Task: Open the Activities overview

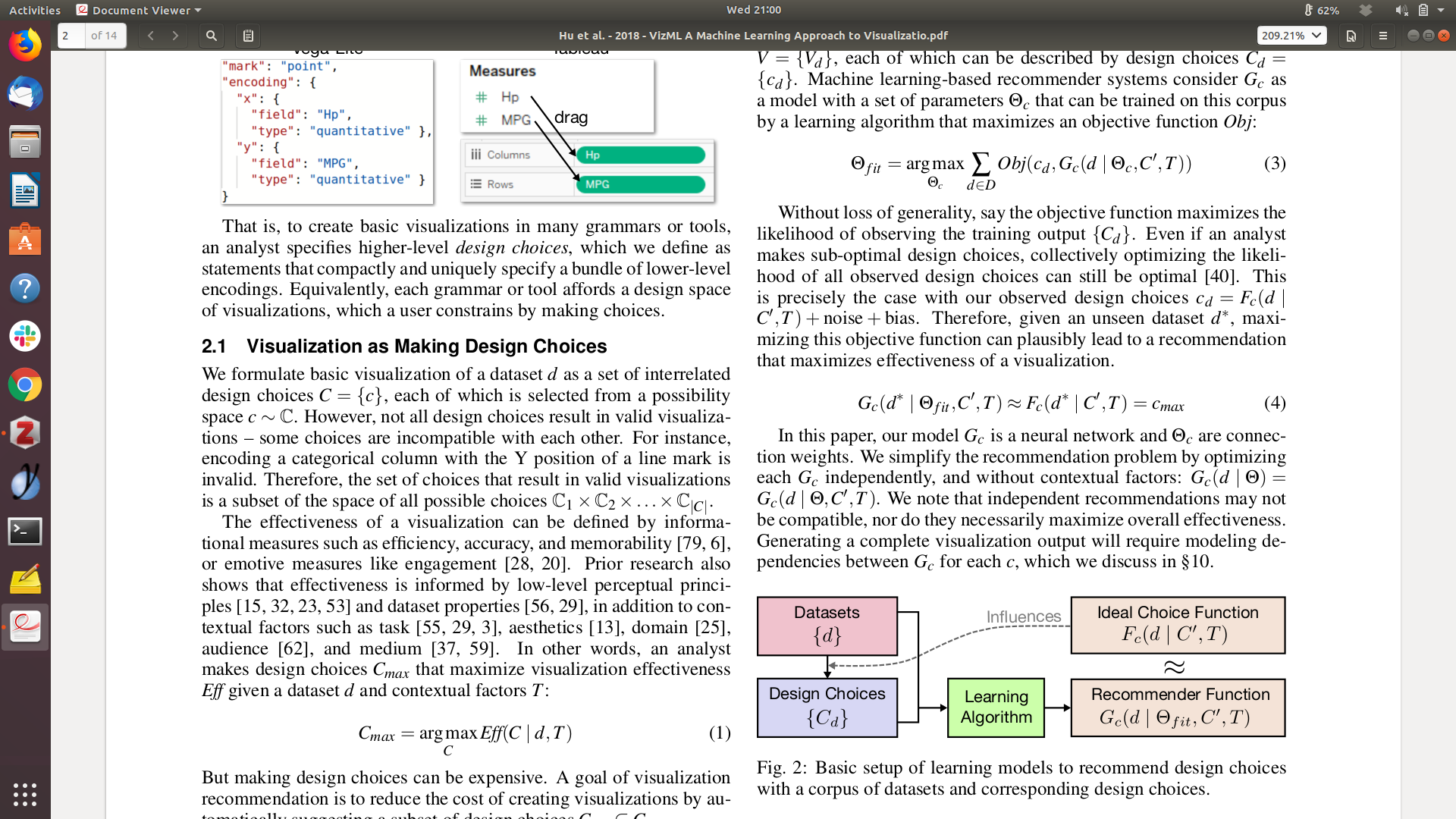Action: click(x=35, y=10)
